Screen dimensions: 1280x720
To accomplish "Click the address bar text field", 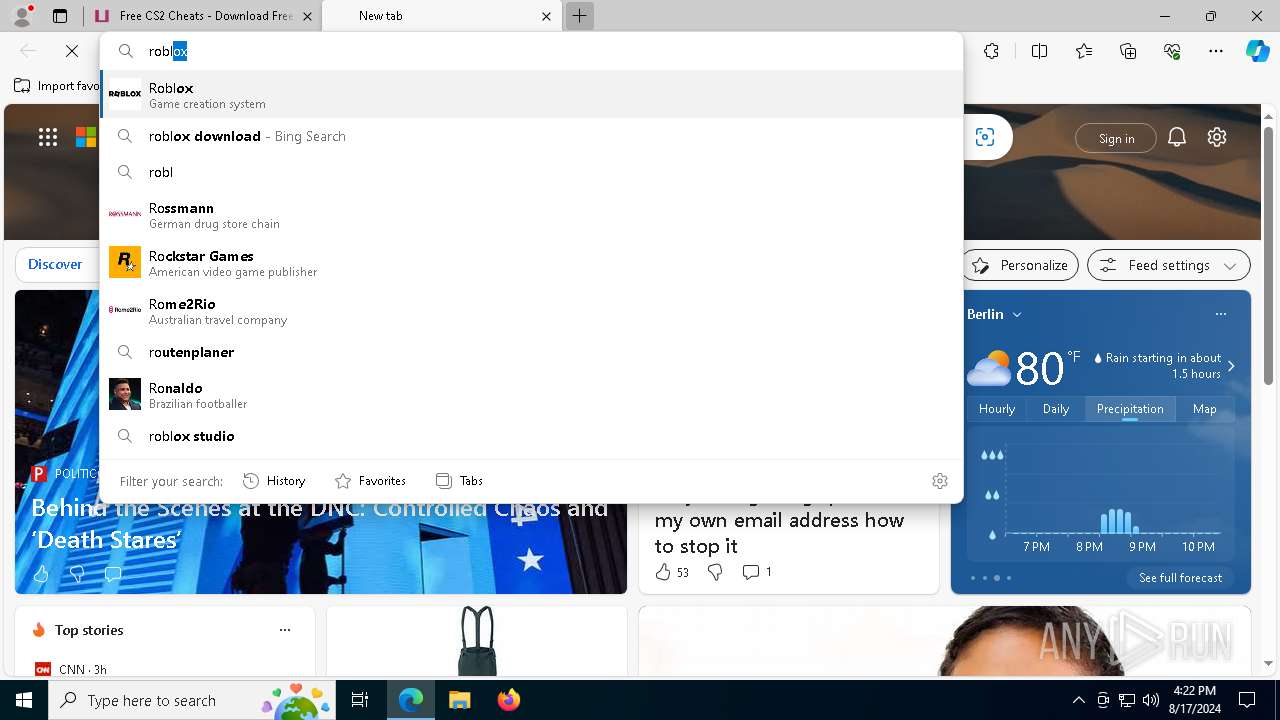I will point(548,51).
